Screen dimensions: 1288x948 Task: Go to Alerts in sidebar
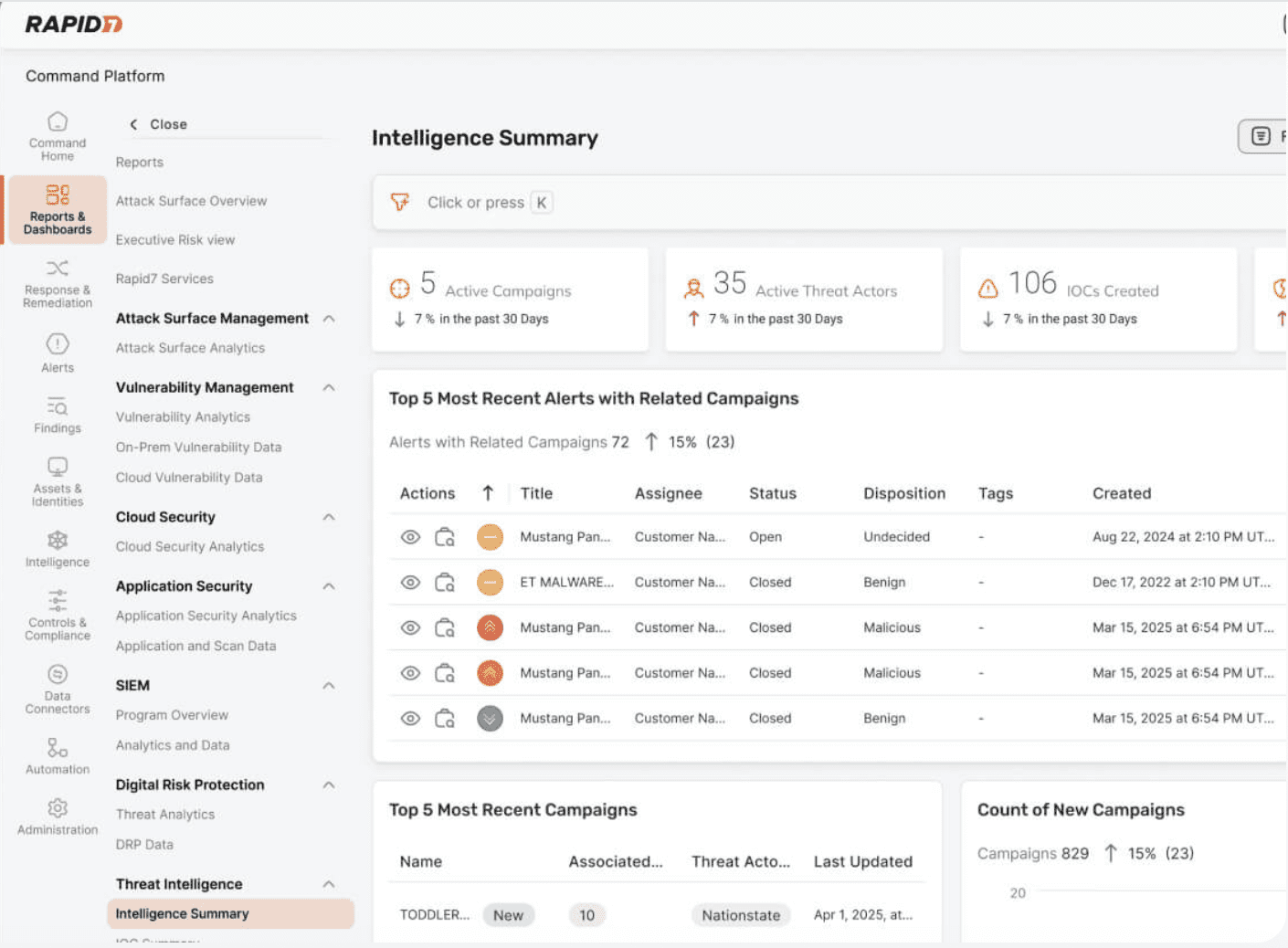click(58, 353)
